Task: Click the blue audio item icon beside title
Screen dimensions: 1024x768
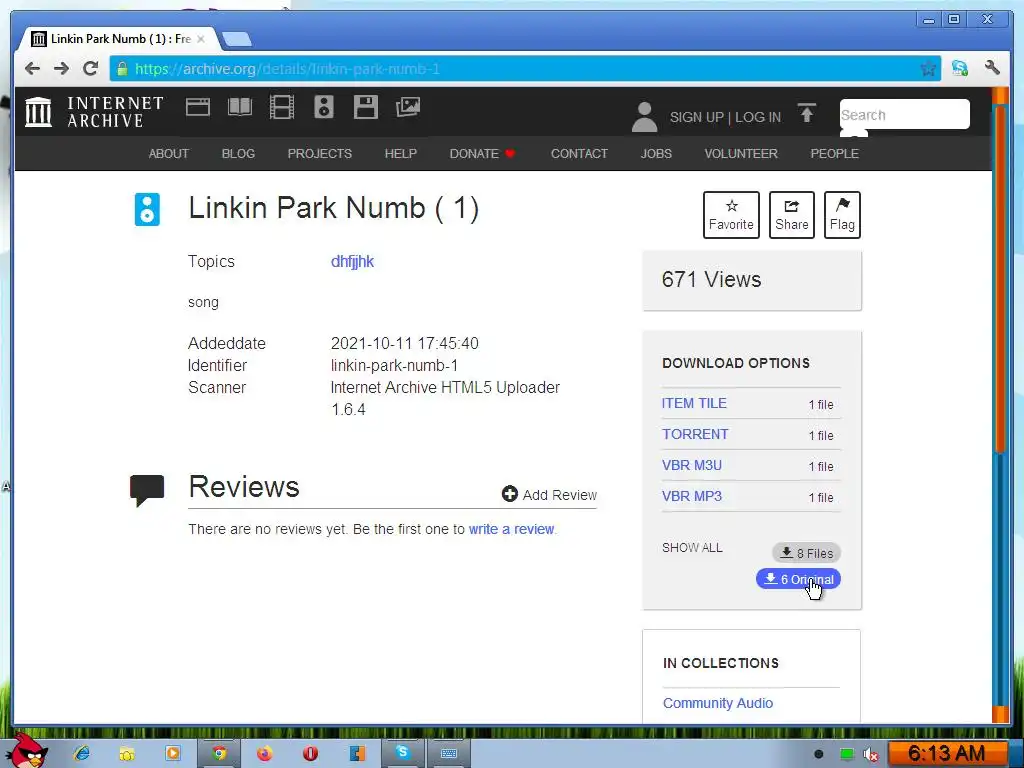Action: coord(147,210)
